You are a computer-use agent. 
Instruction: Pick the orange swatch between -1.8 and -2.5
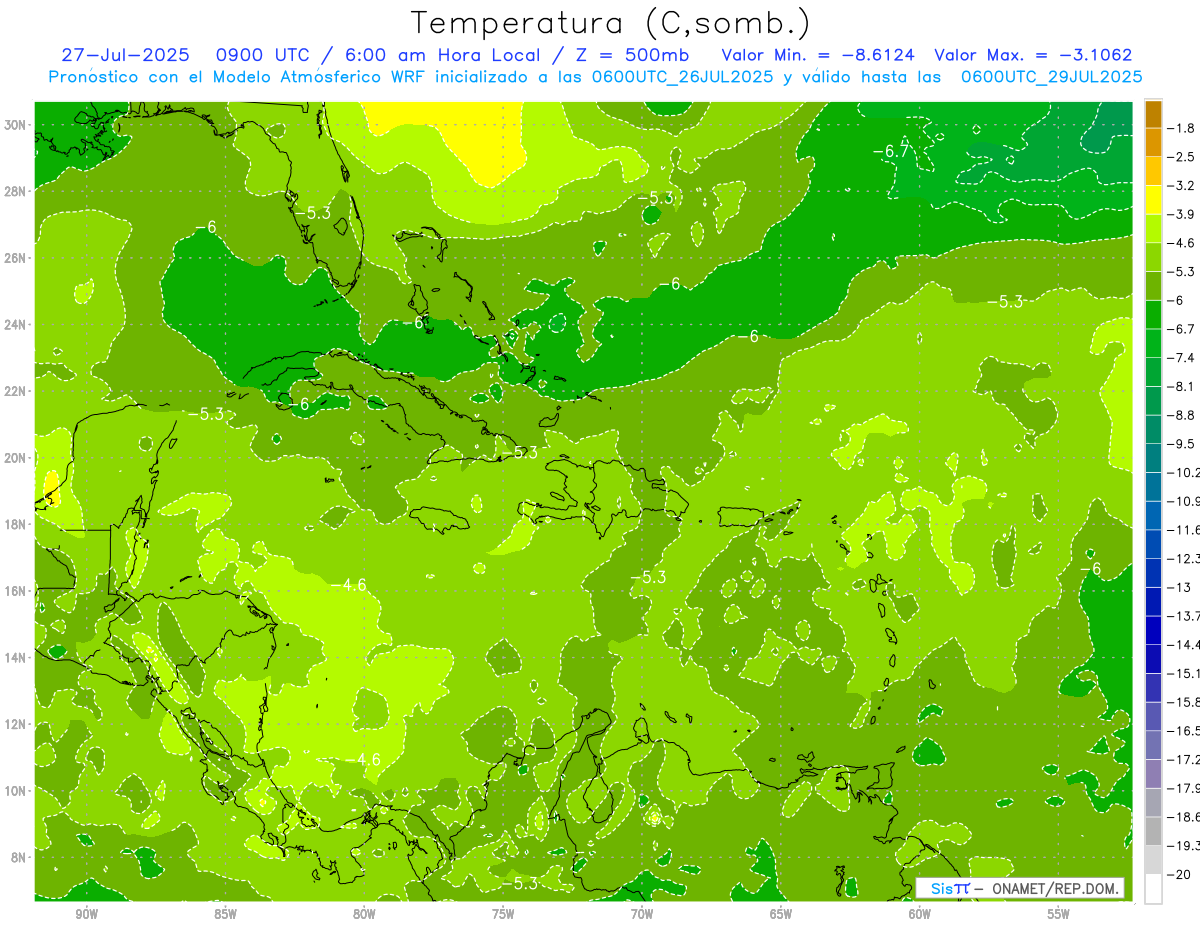[x=1153, y=142]
